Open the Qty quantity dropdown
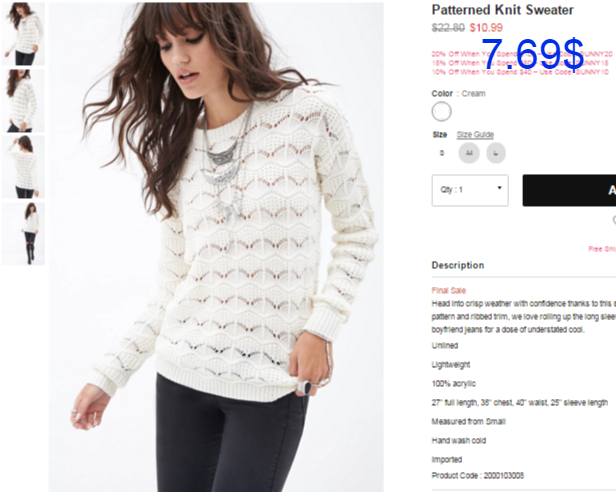This screenshot has width=616, height=492. pos(470,190)
